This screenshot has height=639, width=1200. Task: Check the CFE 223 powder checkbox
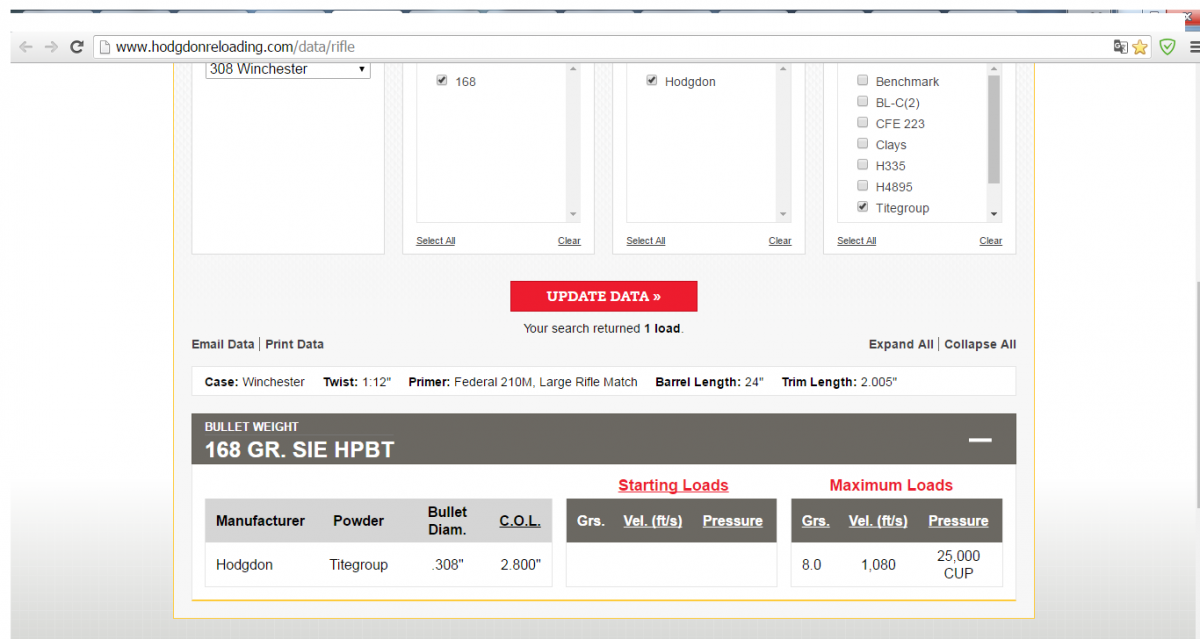click(863, 123)
